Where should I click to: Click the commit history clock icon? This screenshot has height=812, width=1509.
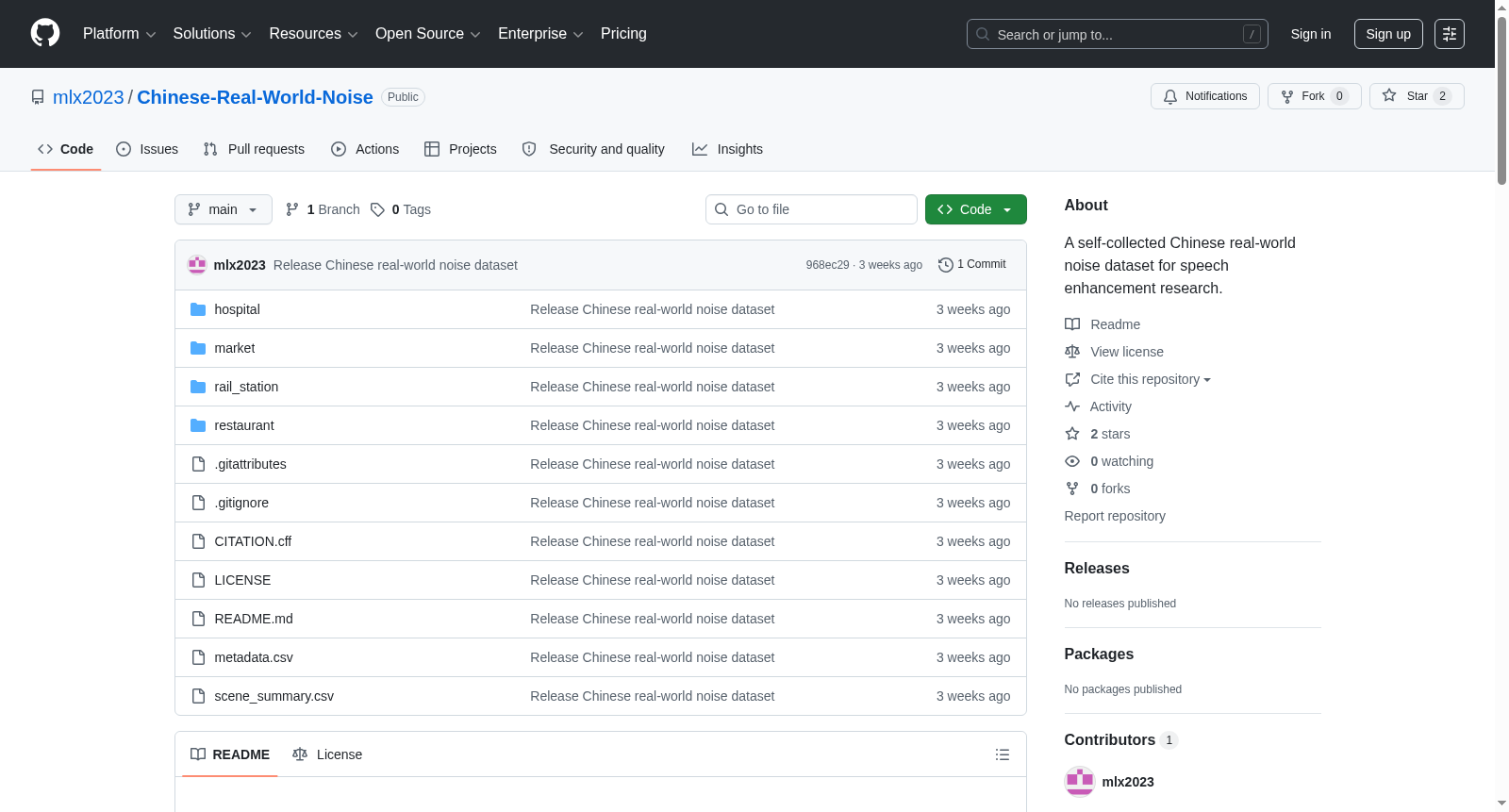(x=945, y=265)
